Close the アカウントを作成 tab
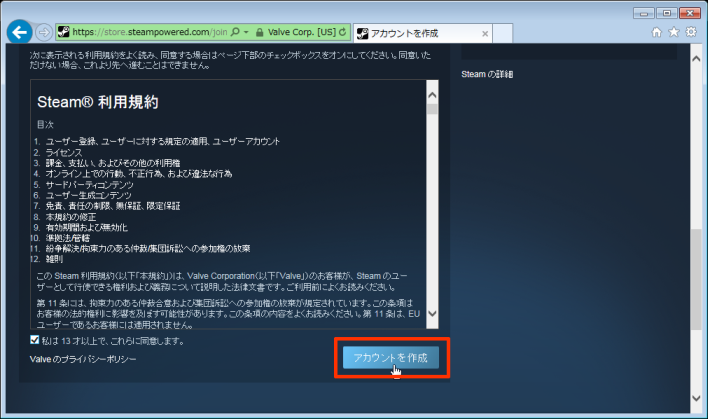Viewport: 708px width, 419px height. 485,33
